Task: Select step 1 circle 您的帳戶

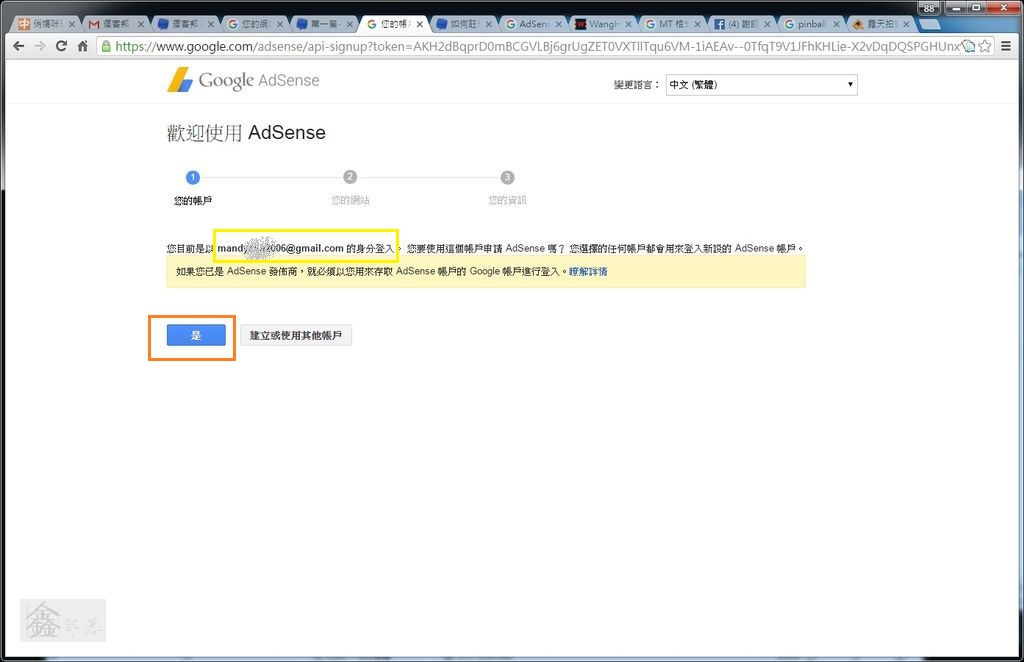Action: pyautogui.click(x=193, y=177)
